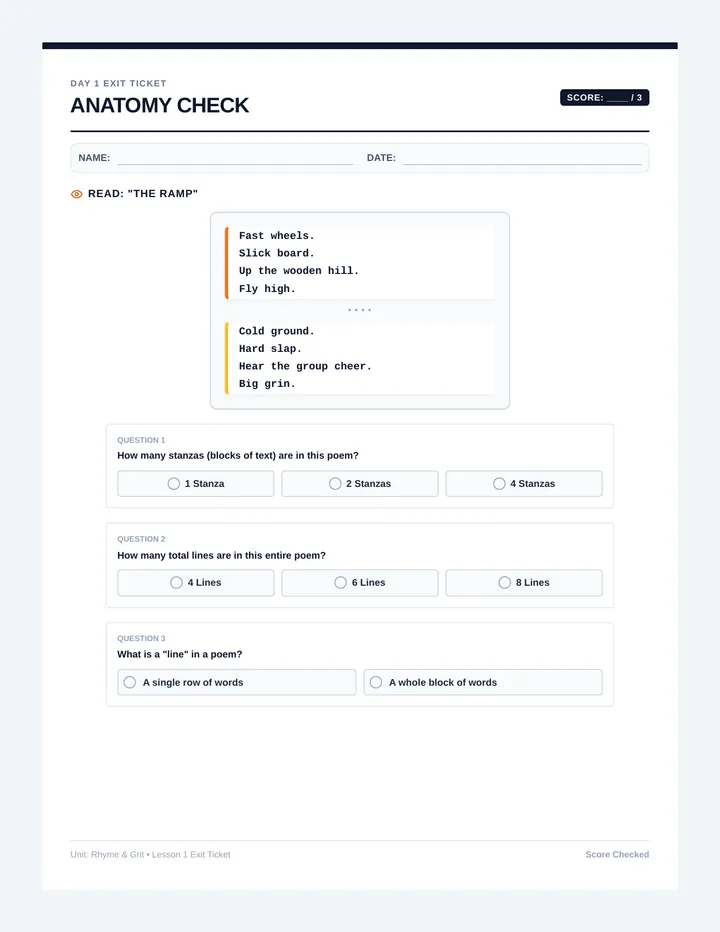Click the orange bar beside first stanza
The image size is (720, 932).
tap(227, 262)
